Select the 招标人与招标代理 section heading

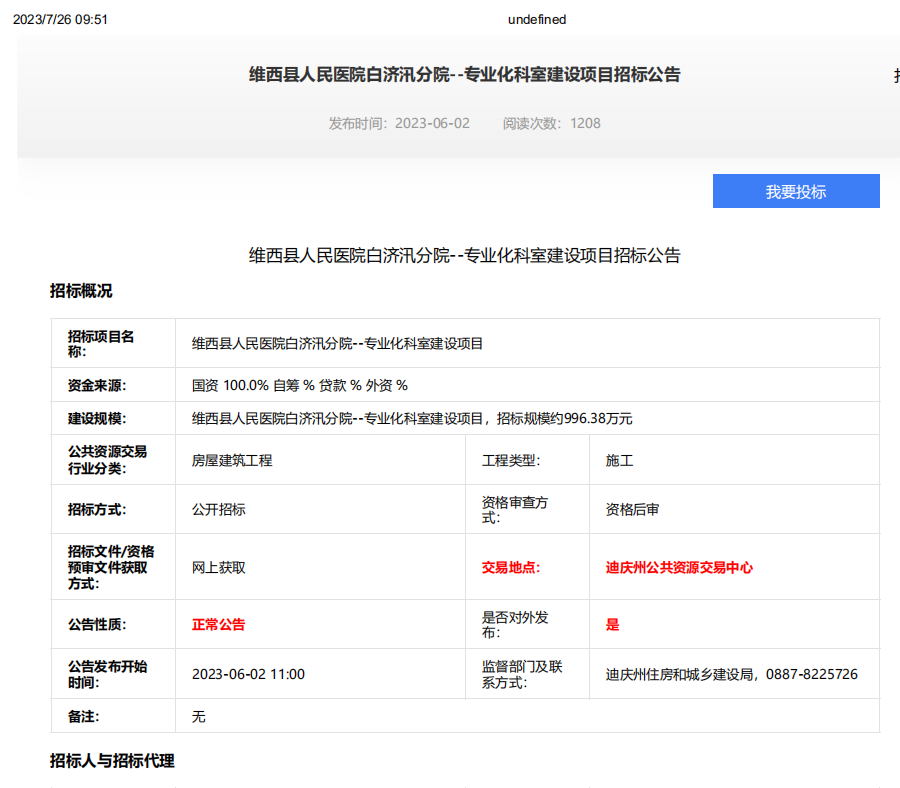pos(112,761)
